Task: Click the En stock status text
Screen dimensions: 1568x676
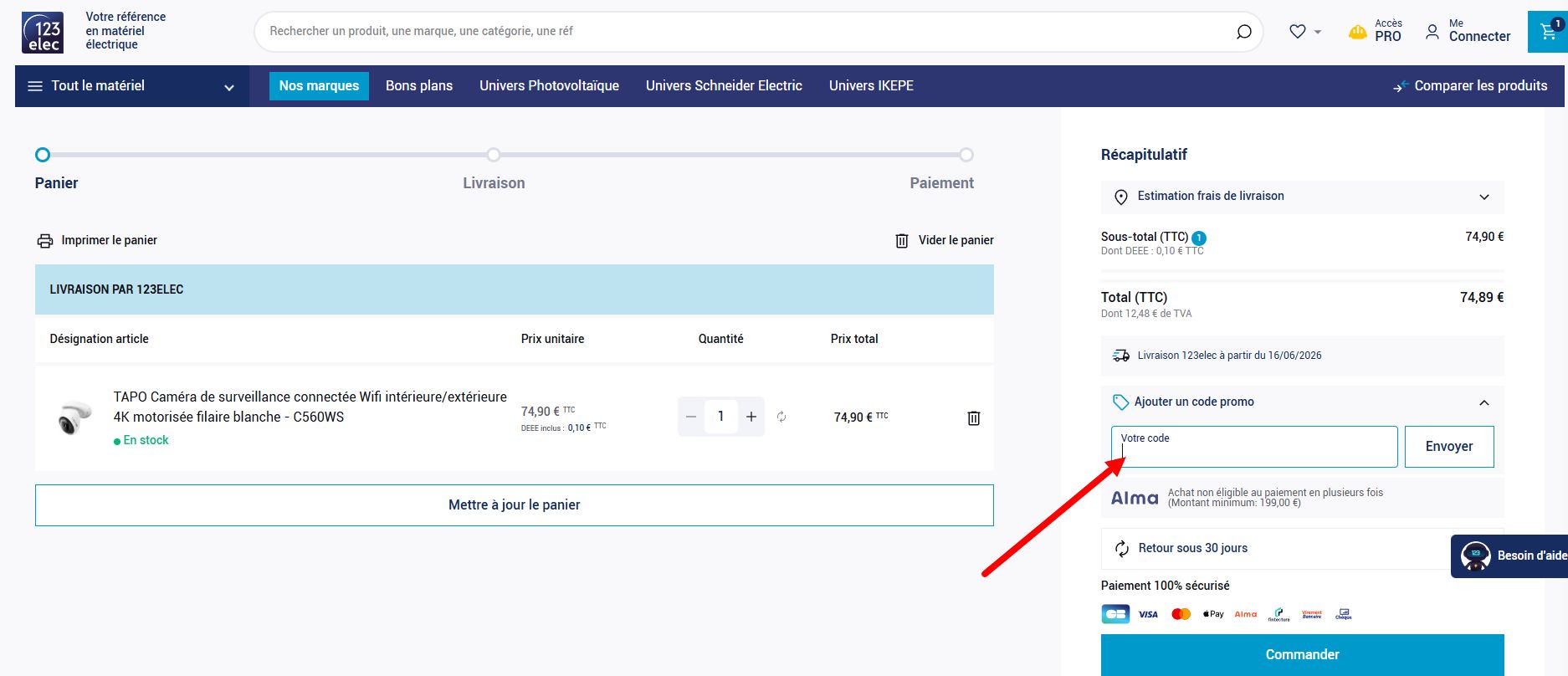Action: [x=146, y=441]
